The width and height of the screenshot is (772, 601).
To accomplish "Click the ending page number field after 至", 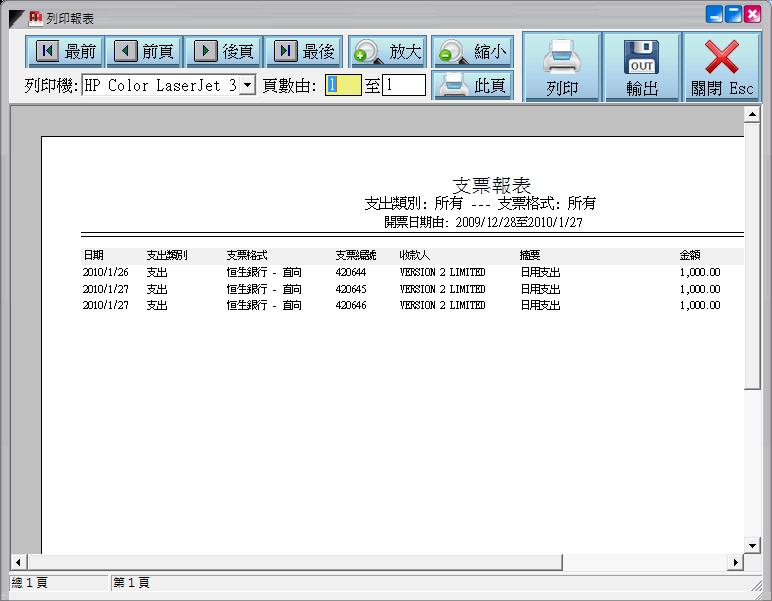I will point(404,86).
